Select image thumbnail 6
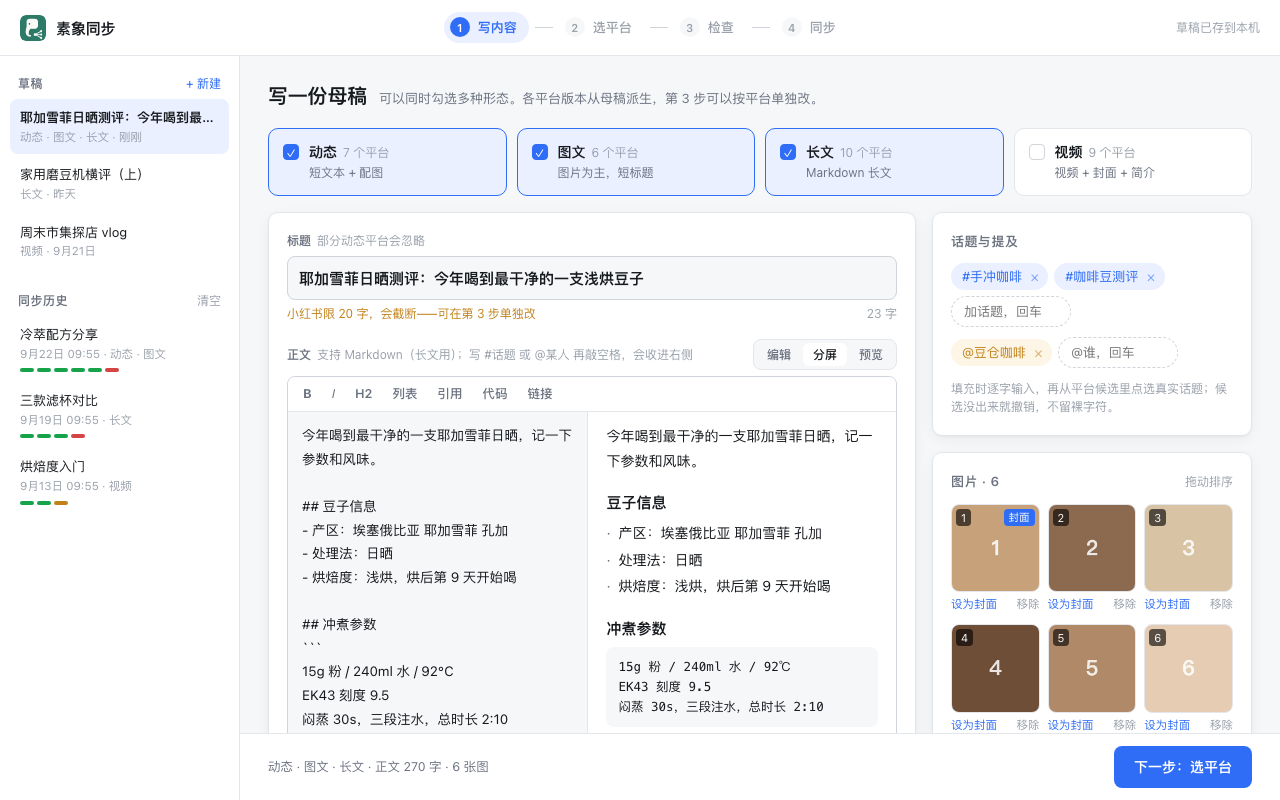 click(x=1188, y=668)
